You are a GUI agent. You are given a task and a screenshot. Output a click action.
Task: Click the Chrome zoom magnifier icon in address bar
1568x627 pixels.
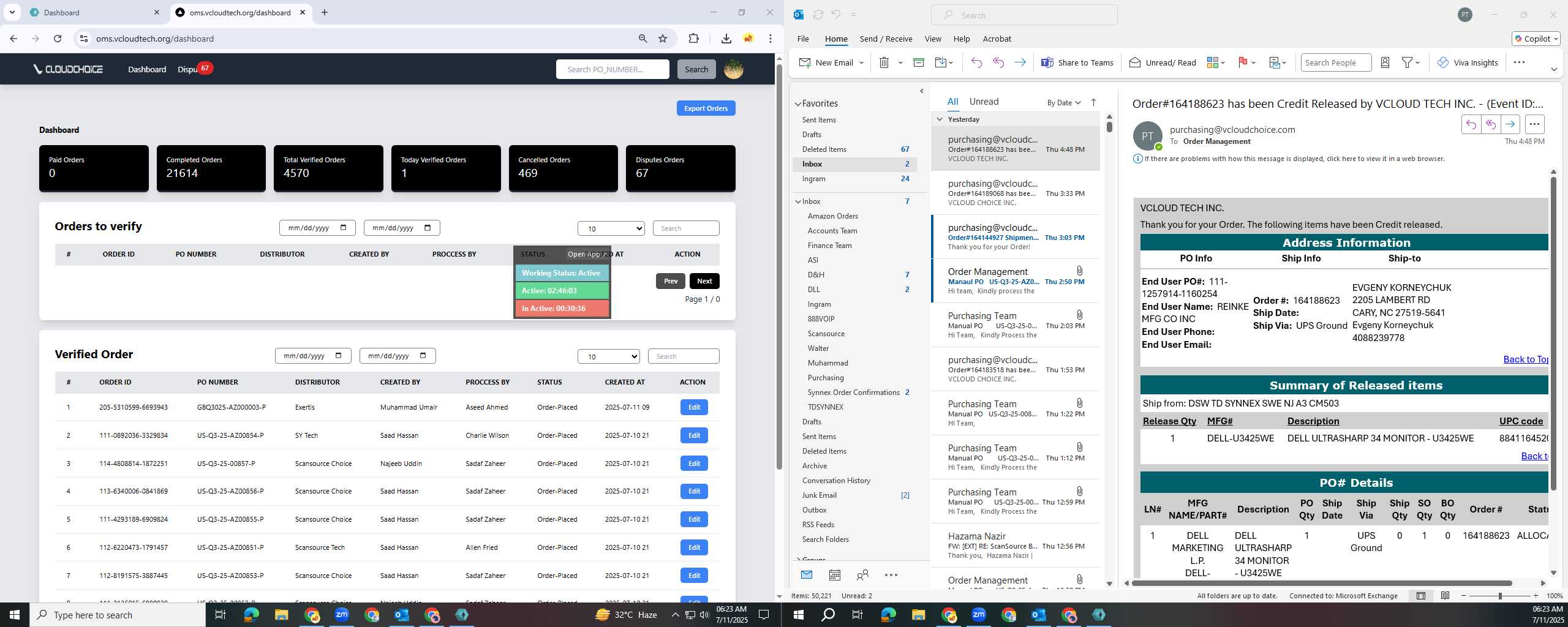[x=643, y=39]
